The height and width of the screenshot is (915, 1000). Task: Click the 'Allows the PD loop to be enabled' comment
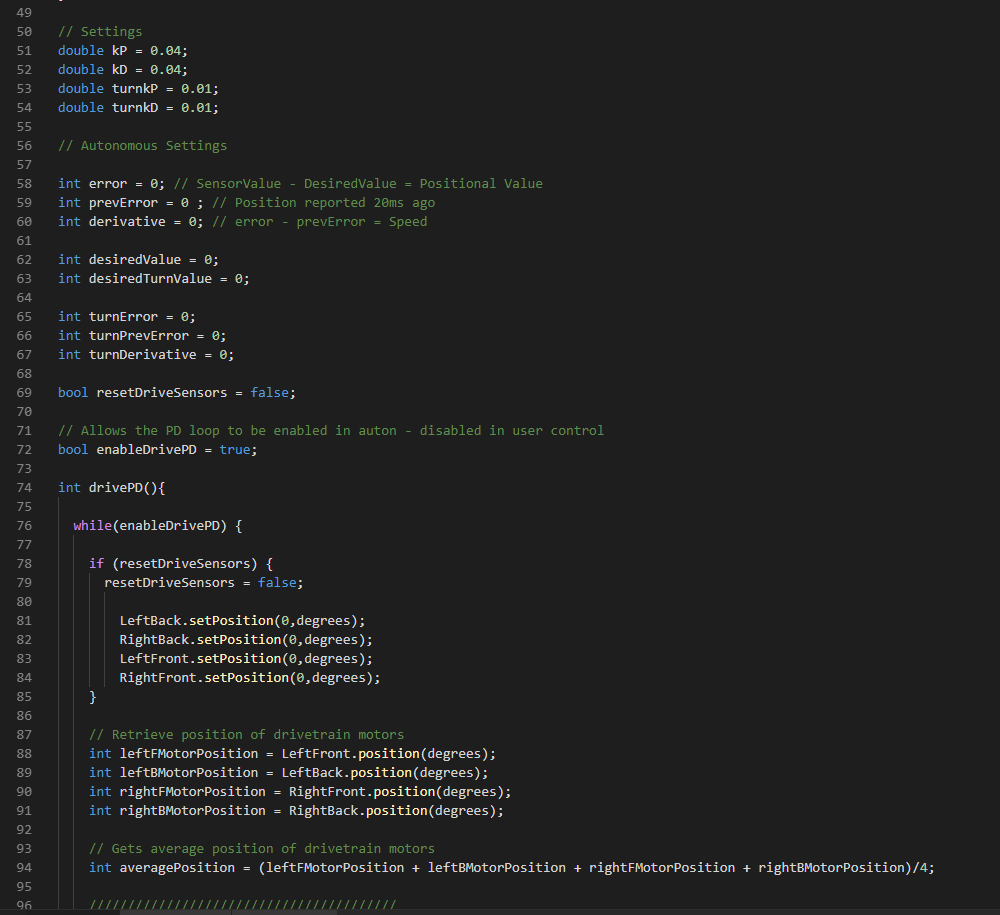[204, 431]
